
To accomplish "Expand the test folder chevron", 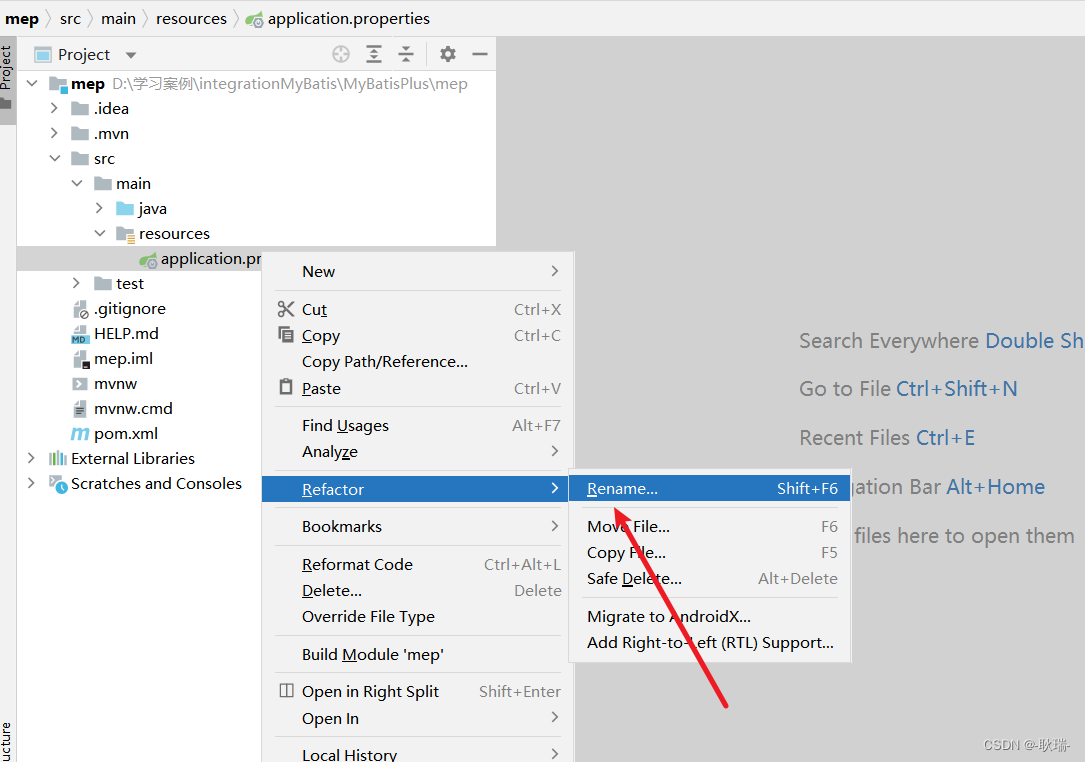I will point(76,283).
